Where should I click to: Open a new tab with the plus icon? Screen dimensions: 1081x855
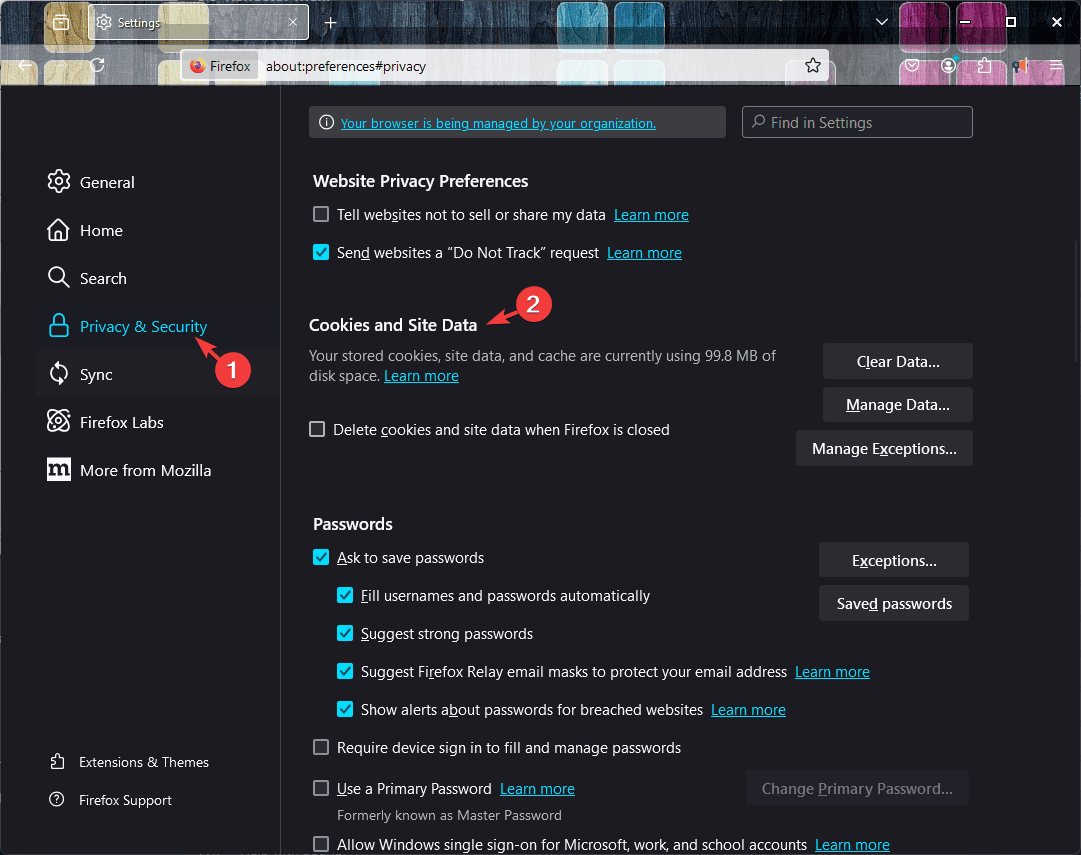[331, 23]
